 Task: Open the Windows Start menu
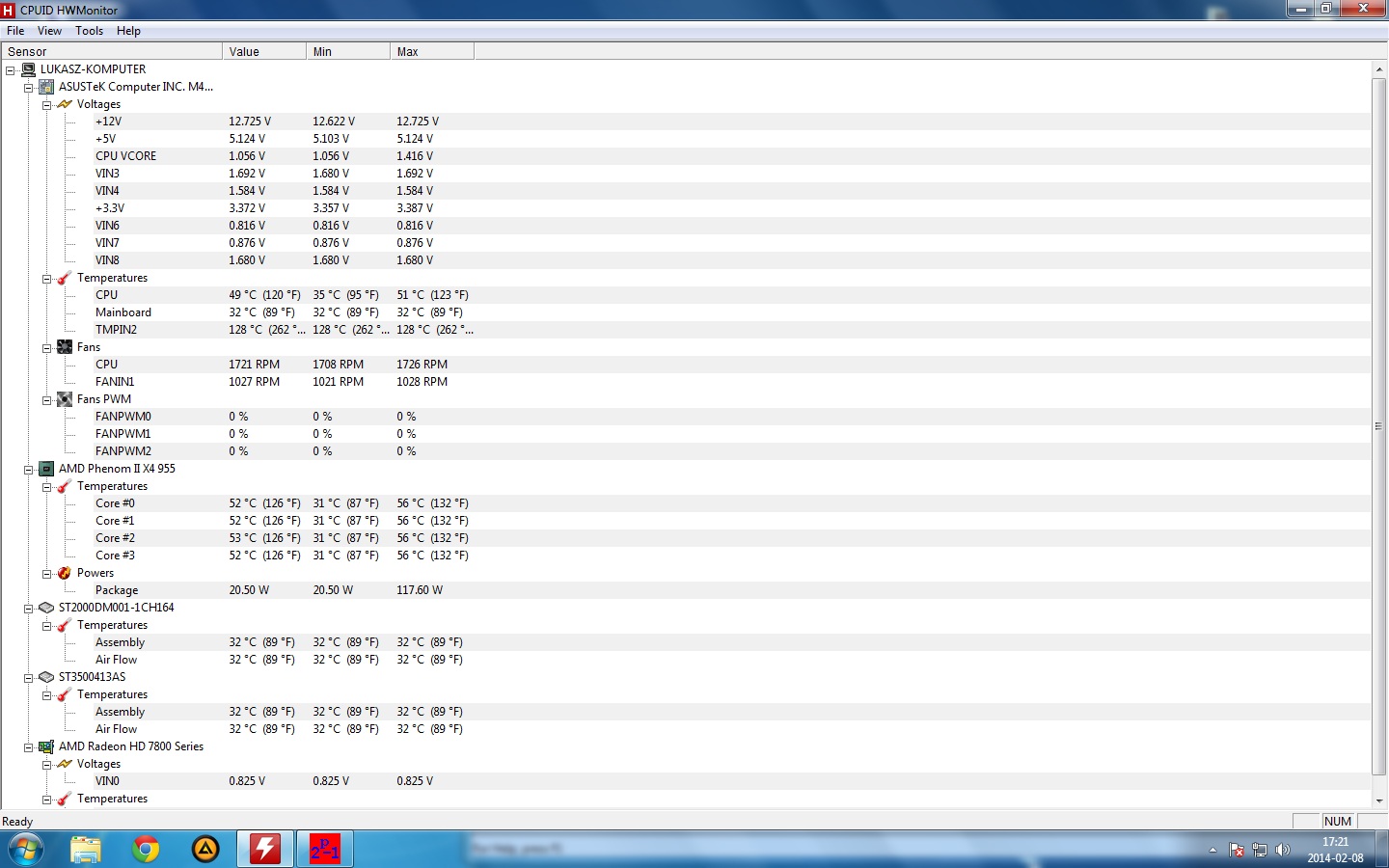(26, 850)
